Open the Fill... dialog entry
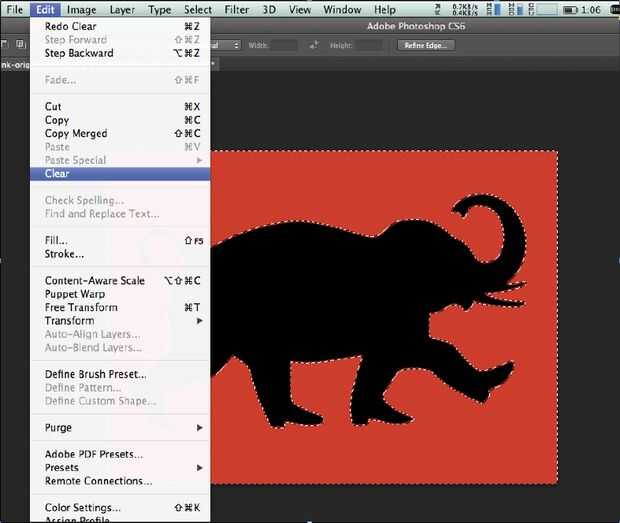 (x=120, y=240)
